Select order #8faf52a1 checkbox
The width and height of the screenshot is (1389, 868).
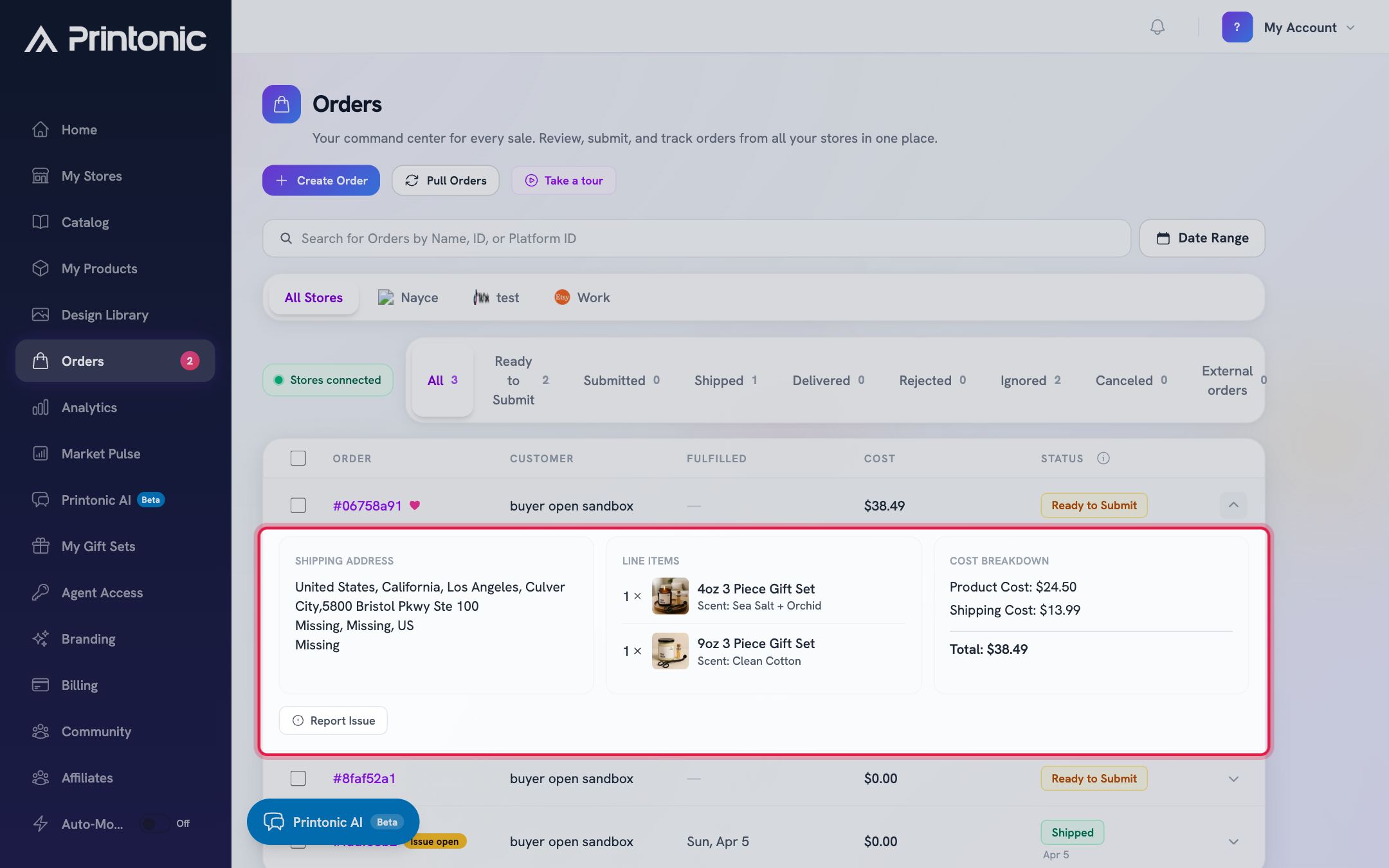coord(298,779)
